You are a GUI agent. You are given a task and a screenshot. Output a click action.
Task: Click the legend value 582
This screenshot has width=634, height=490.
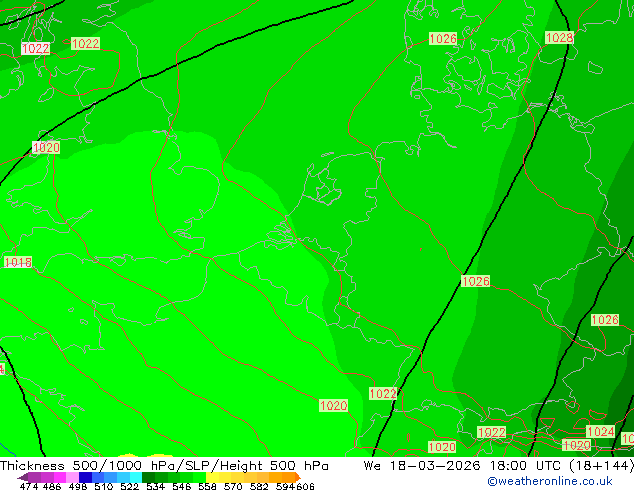click(259, 486)
